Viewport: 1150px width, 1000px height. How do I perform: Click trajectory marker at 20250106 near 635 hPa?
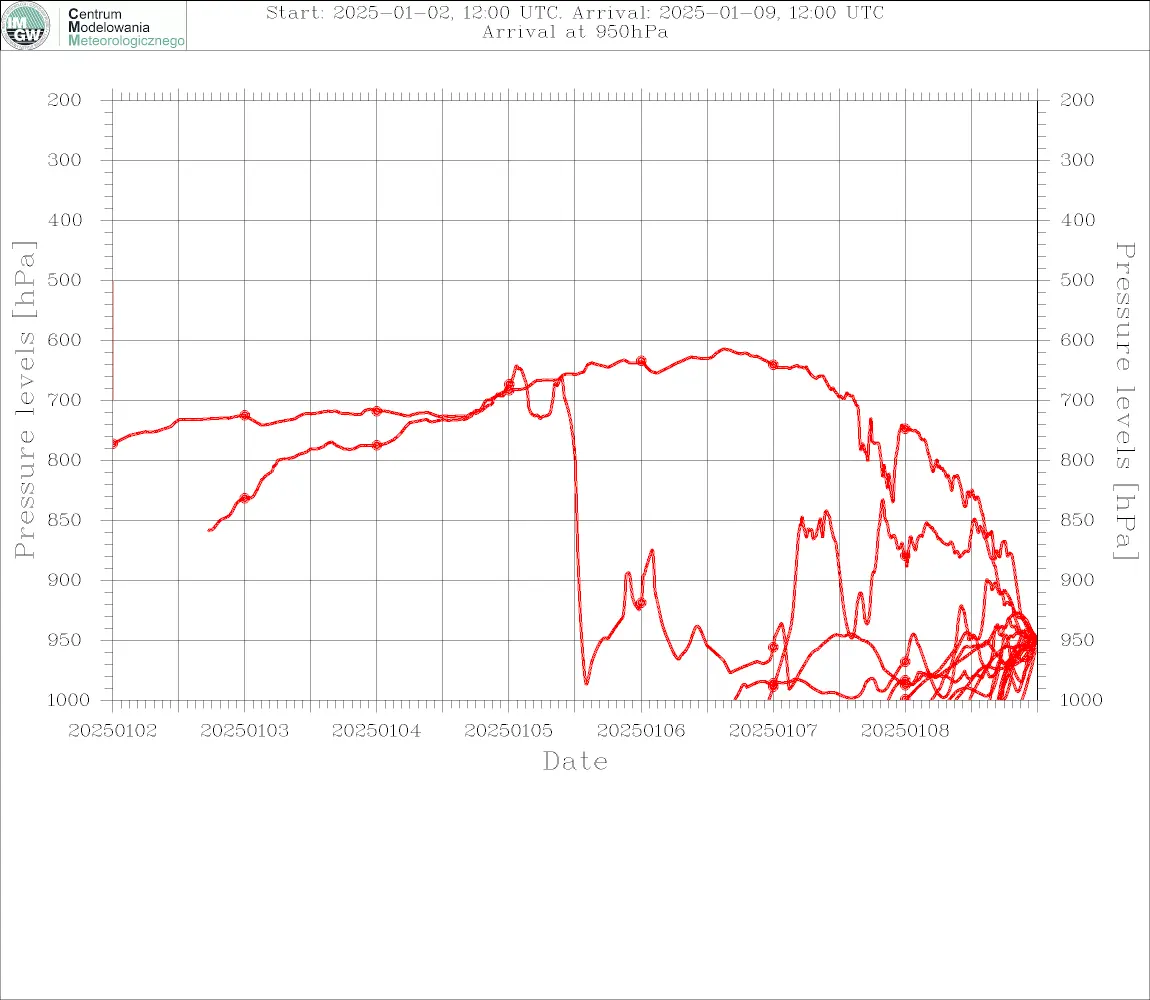click(x=642, y=361)
